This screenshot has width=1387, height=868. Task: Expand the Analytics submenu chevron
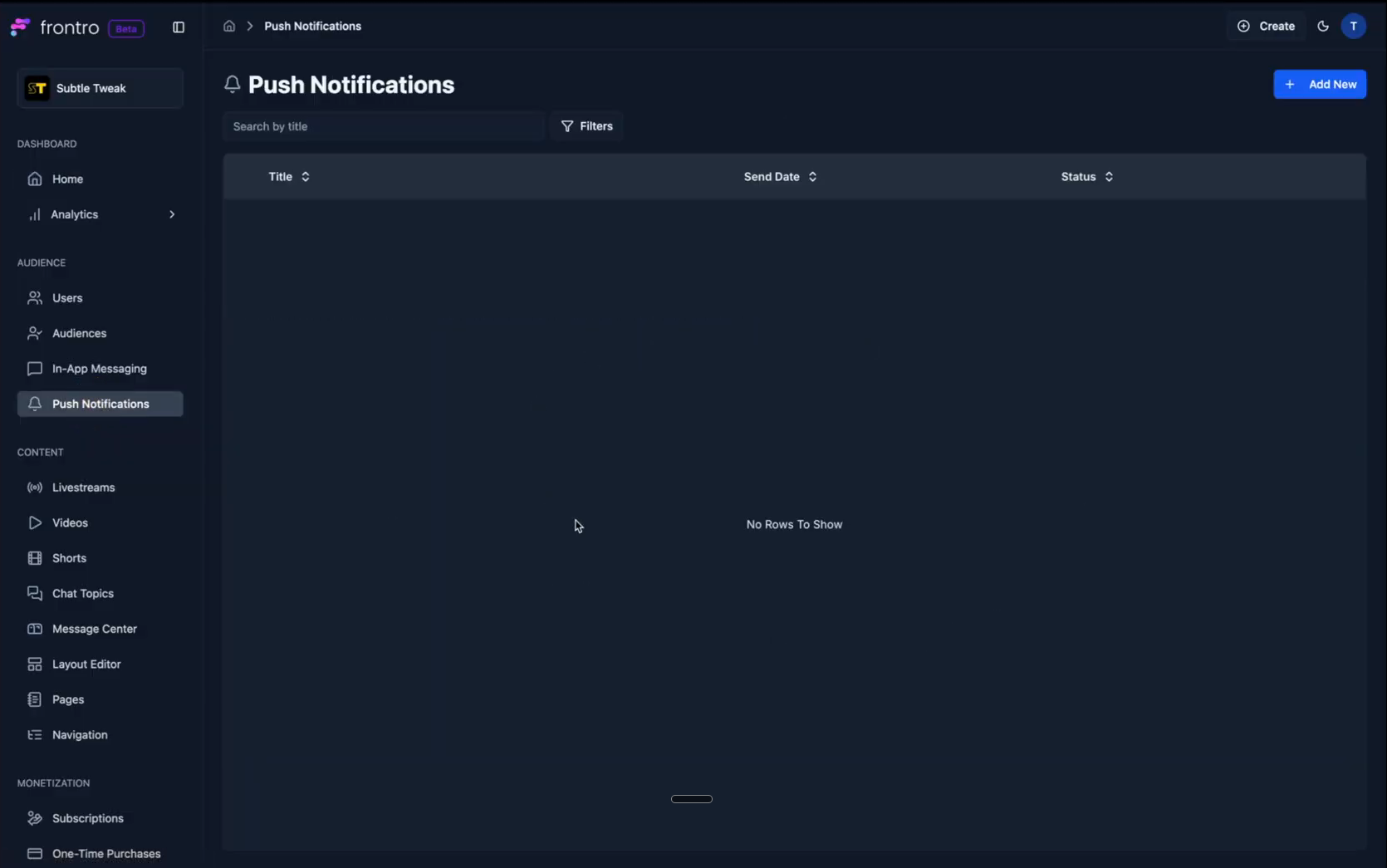(172, 214)
